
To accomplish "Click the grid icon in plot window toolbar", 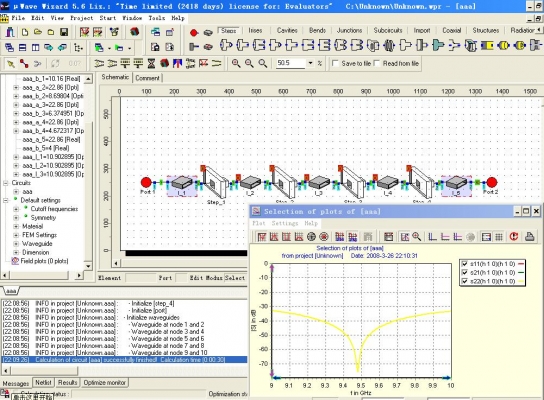I will click(499, 237).
